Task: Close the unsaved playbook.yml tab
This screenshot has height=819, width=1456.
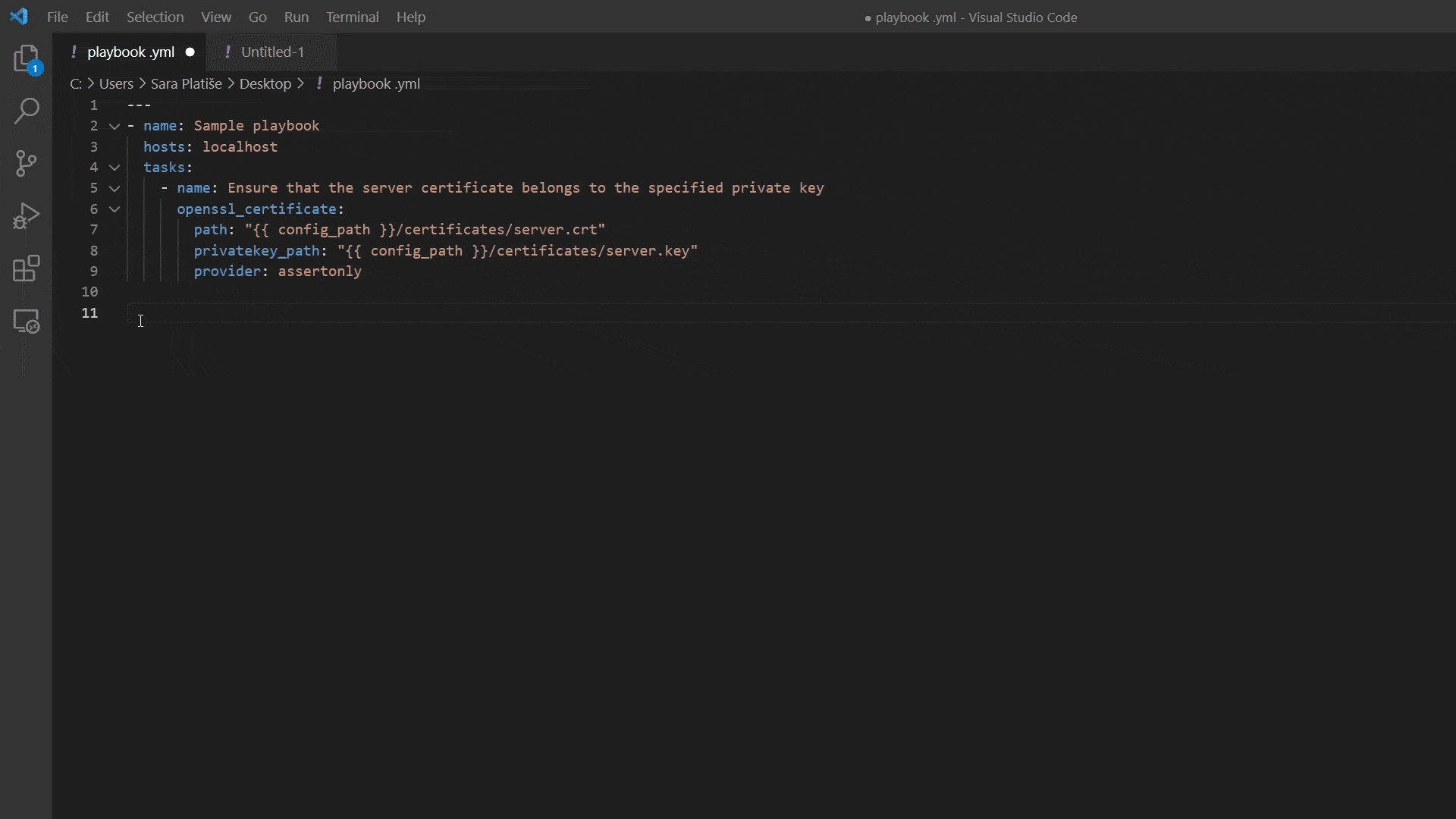Action: click(190, 52)
